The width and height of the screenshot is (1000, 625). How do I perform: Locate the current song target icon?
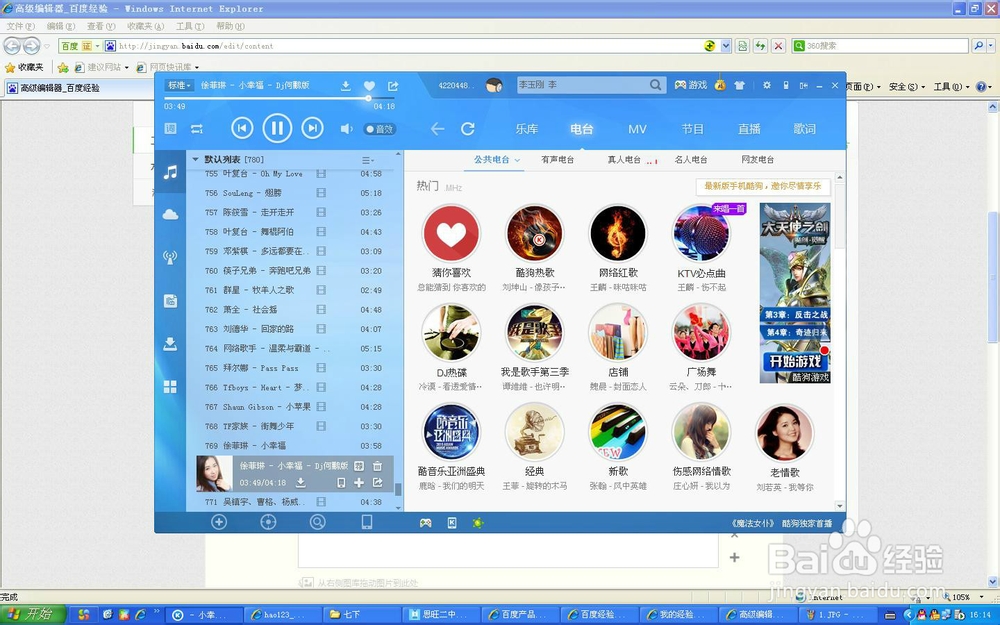(x=268, y=522)
